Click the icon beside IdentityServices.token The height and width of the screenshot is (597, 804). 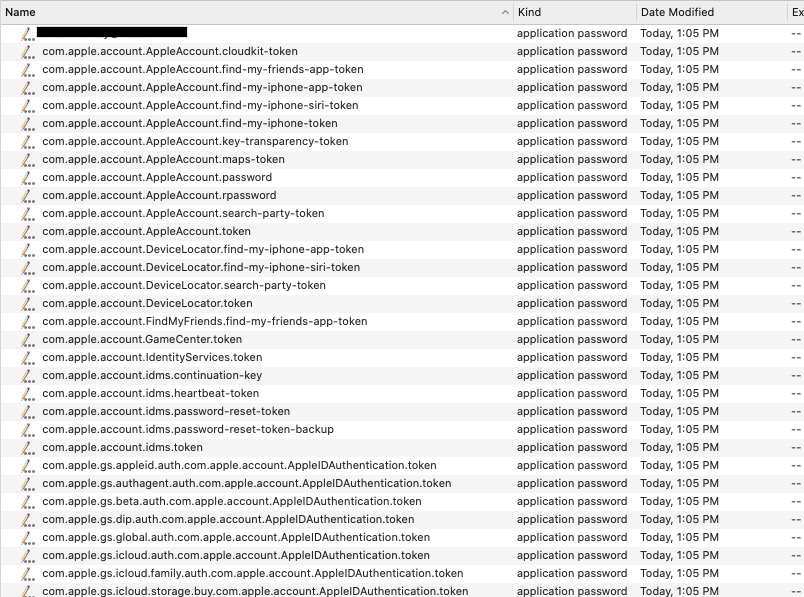click(28, 357)
